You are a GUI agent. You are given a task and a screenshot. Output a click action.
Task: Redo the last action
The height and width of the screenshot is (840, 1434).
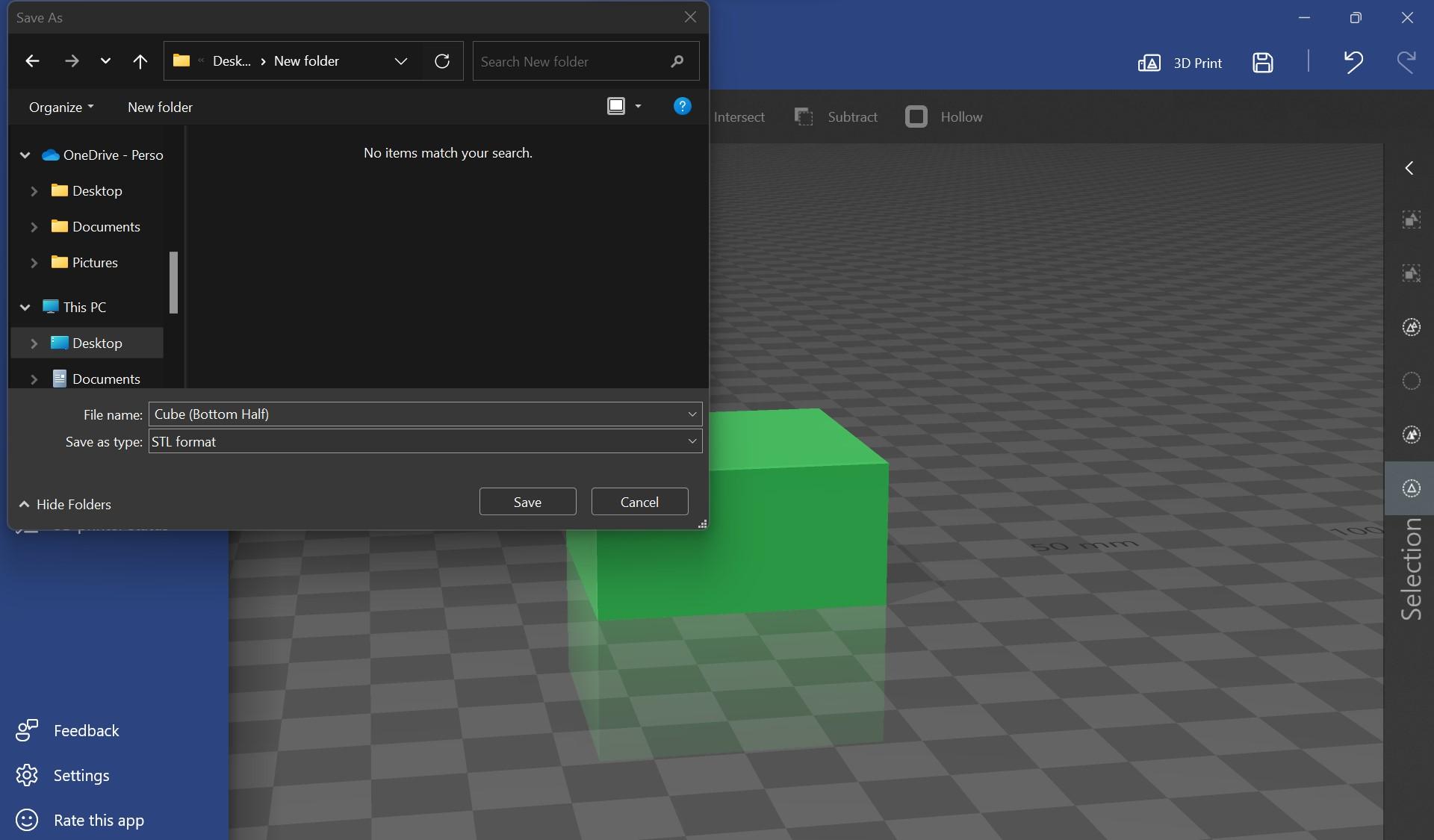tap(1407, 63)
